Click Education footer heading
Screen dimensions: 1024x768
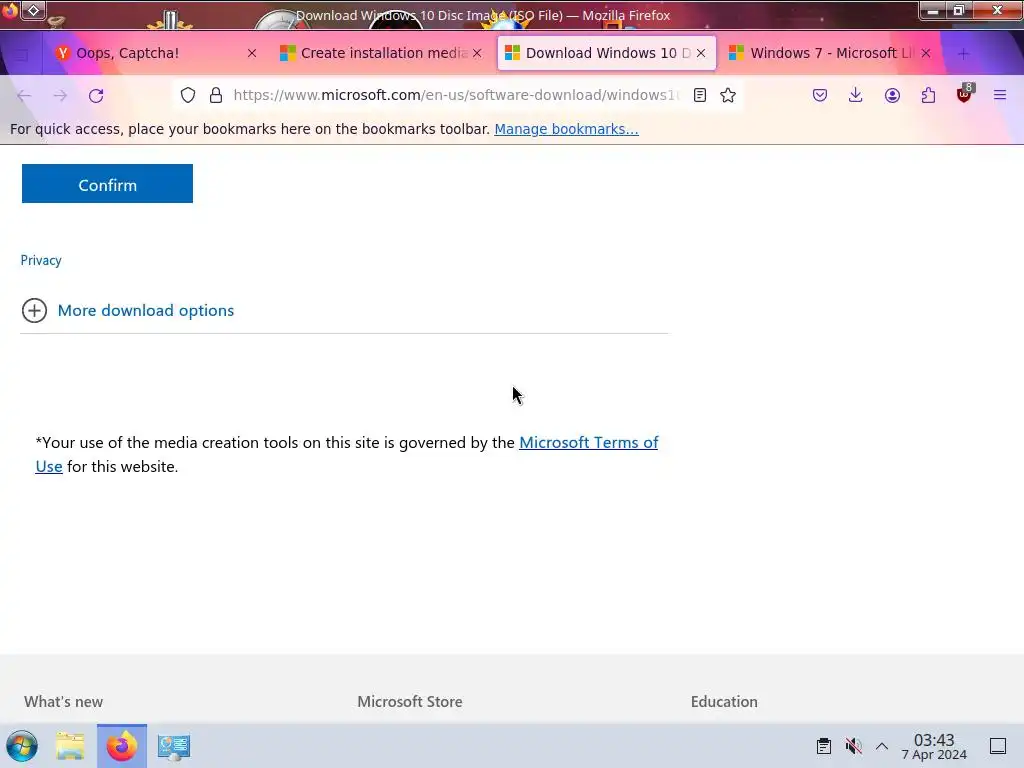724,701
